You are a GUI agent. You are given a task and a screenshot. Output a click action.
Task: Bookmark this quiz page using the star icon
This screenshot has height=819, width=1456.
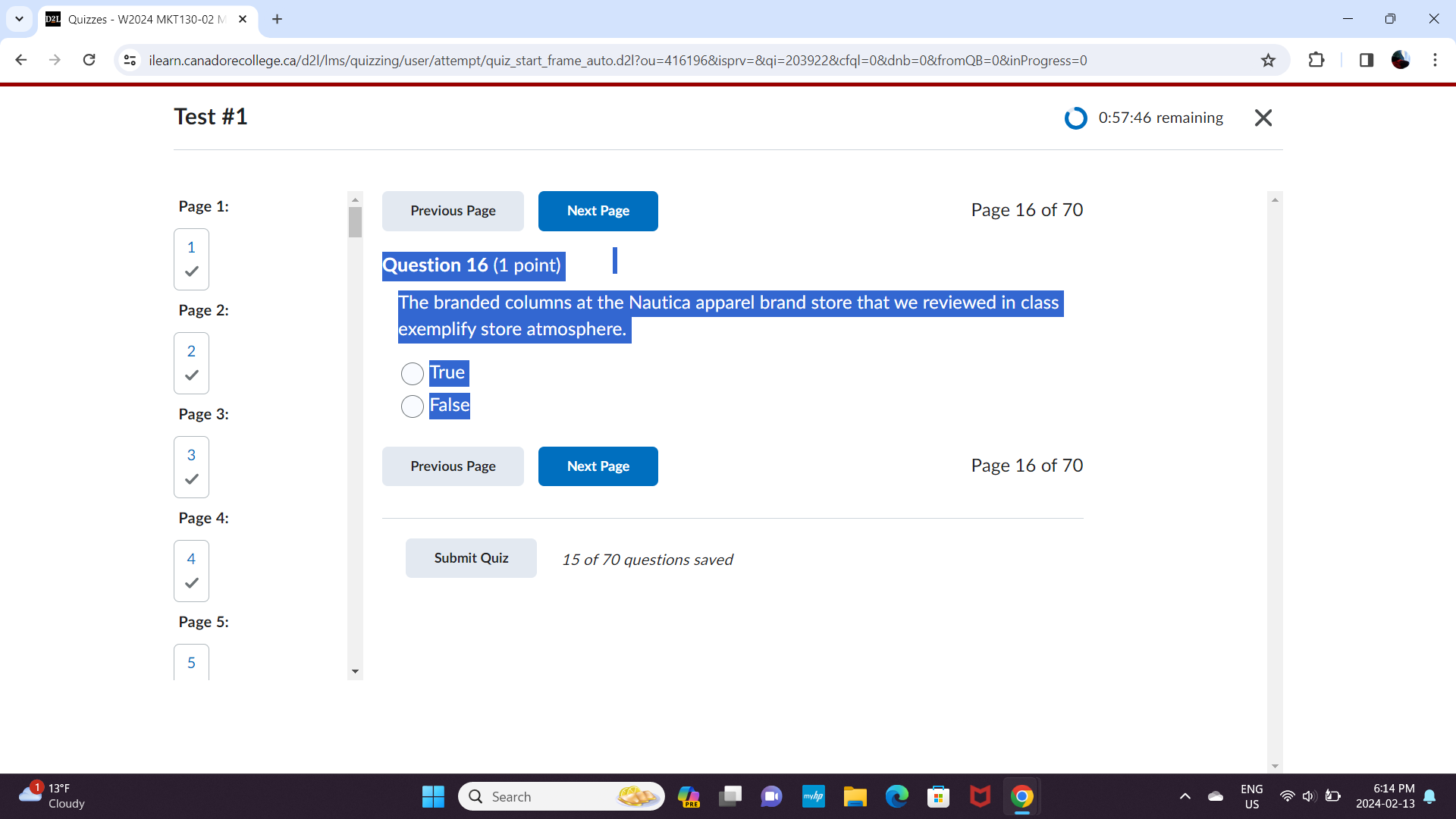[1268, 60]
